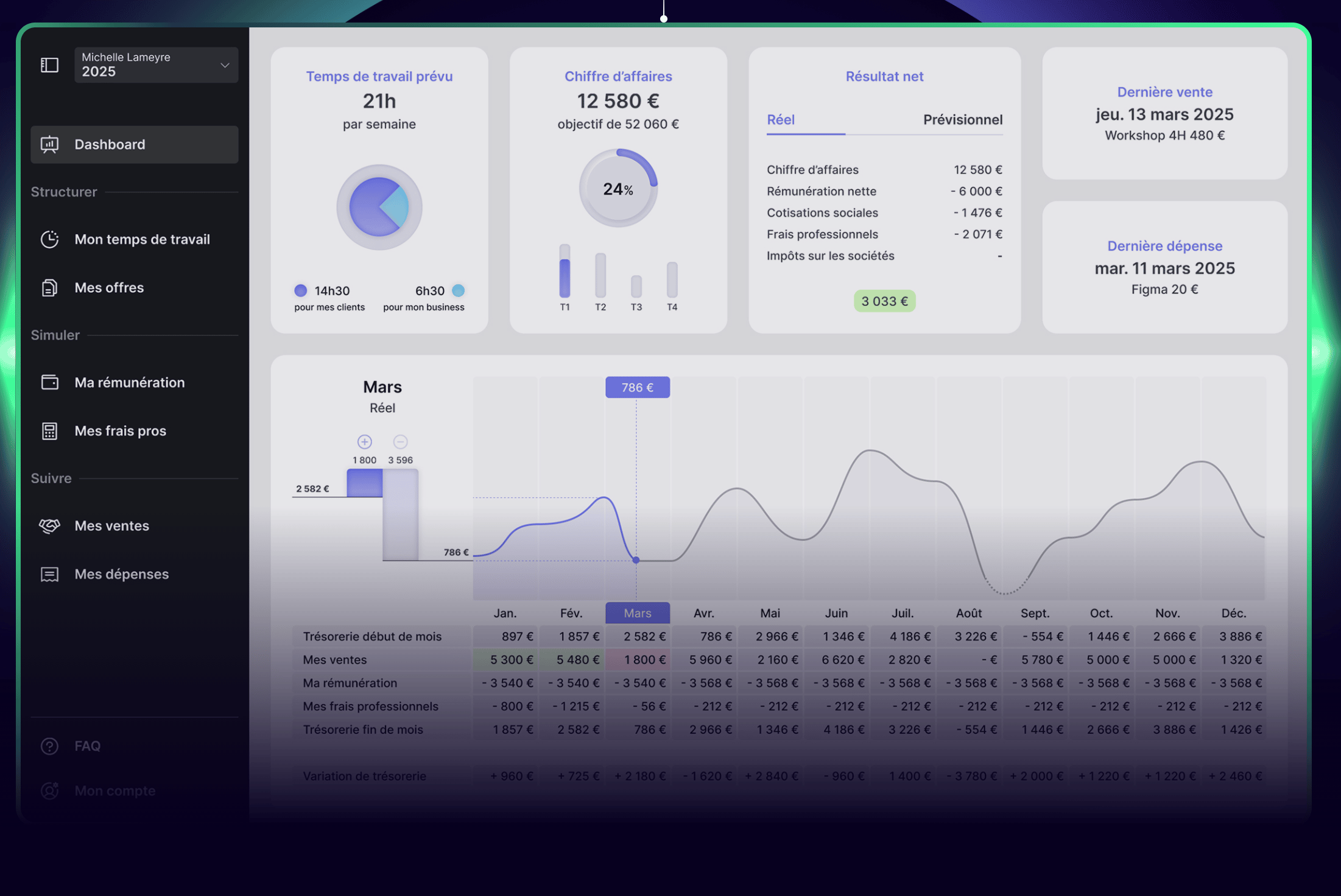The image size is (1341, 896).
Task: Click the FAQ question mark icon
Action: click(x=49, y=746)
